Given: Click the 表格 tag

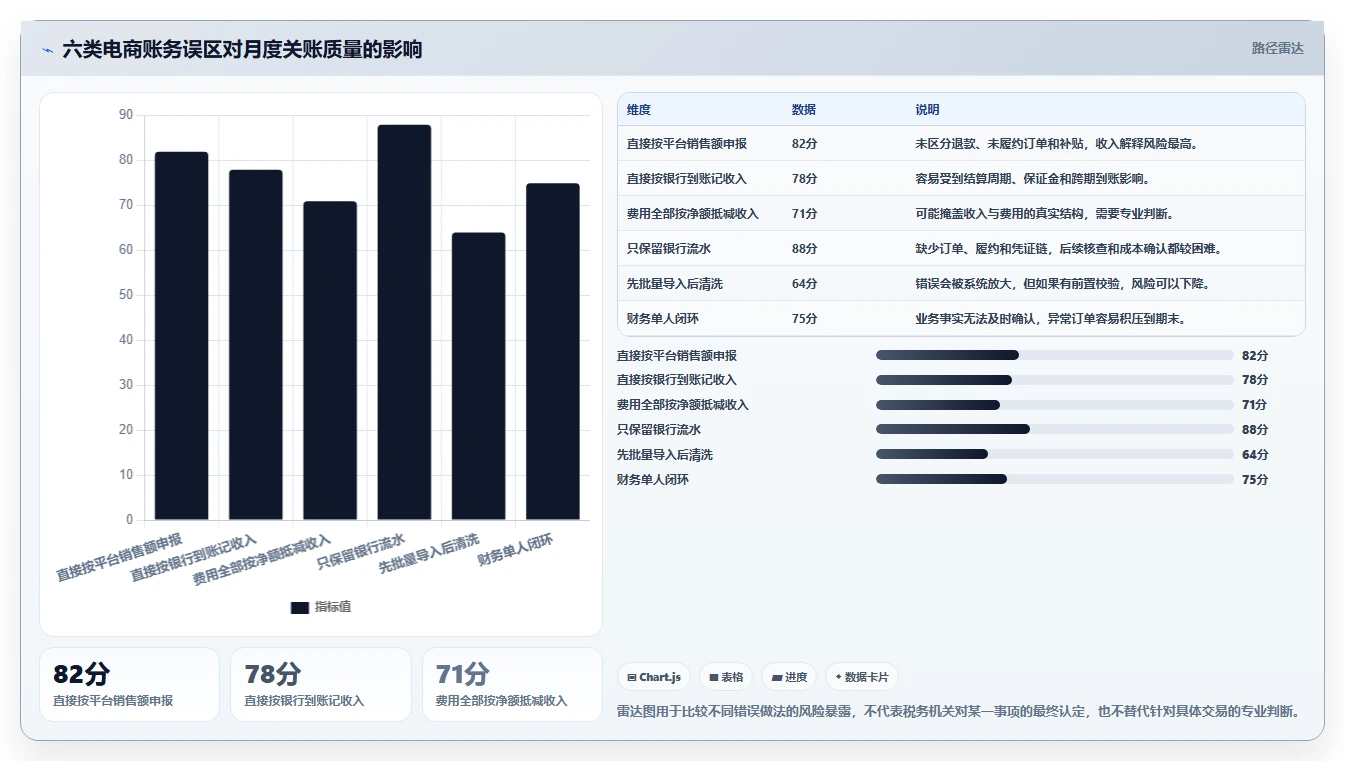Looking at the screenshot, I should click(x=726, y=677).
